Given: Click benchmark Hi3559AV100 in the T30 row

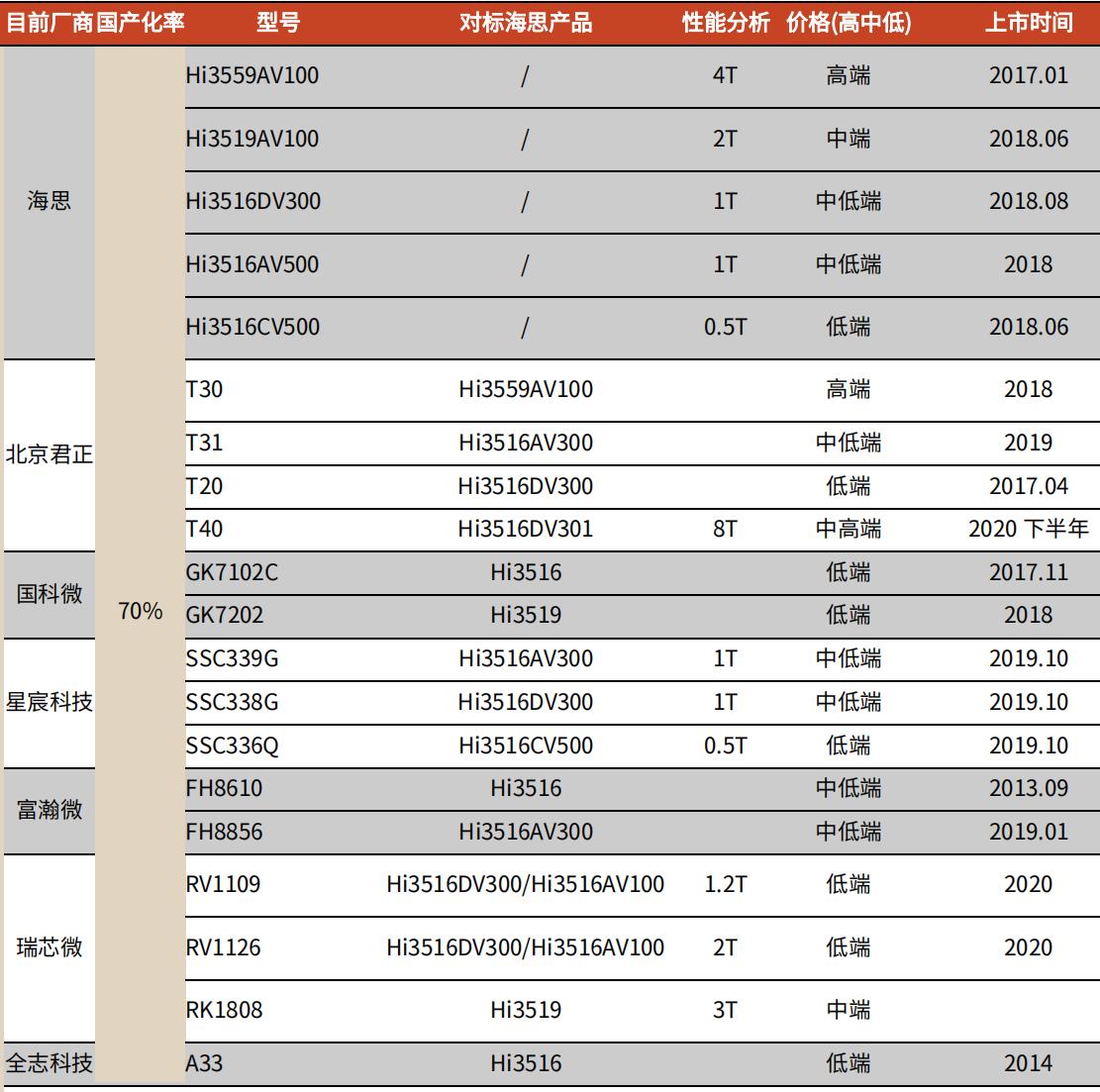Looking at the screenshot, I should click(526, 389).
